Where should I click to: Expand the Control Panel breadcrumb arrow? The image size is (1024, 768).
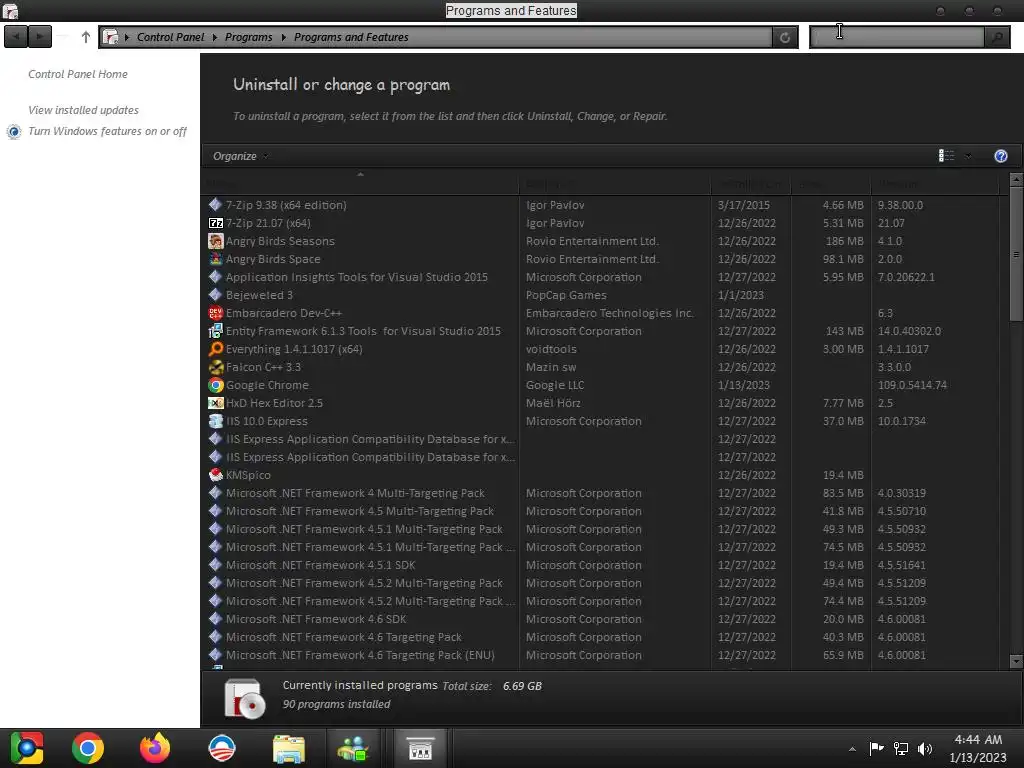(215, 37)
